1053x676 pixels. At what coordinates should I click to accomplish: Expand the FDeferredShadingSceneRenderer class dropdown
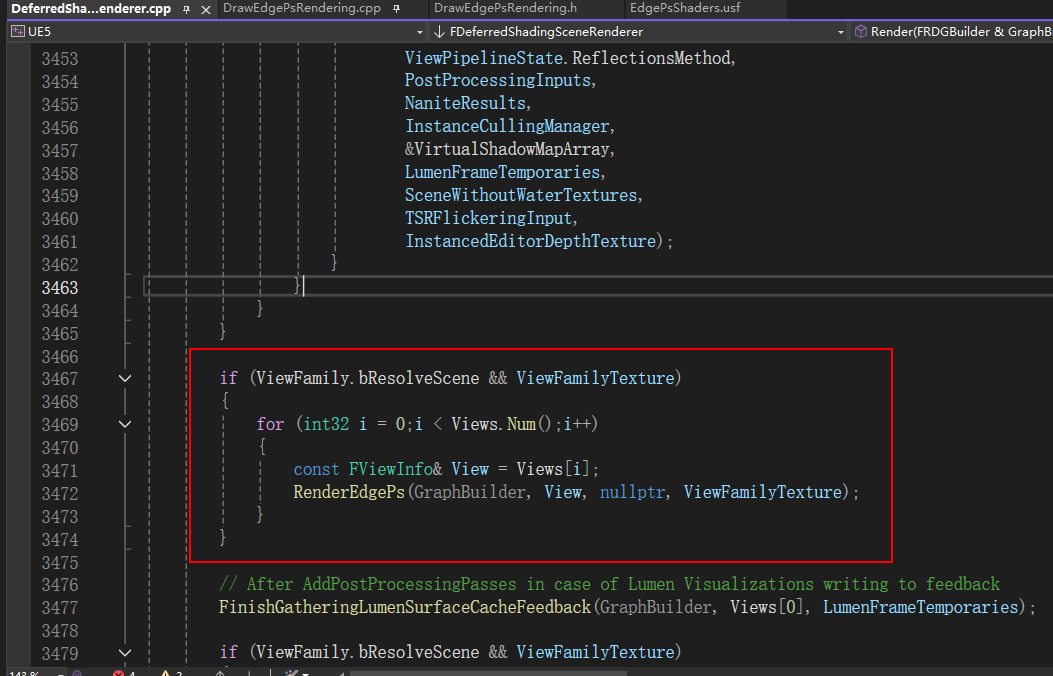(x=840, y=32)
